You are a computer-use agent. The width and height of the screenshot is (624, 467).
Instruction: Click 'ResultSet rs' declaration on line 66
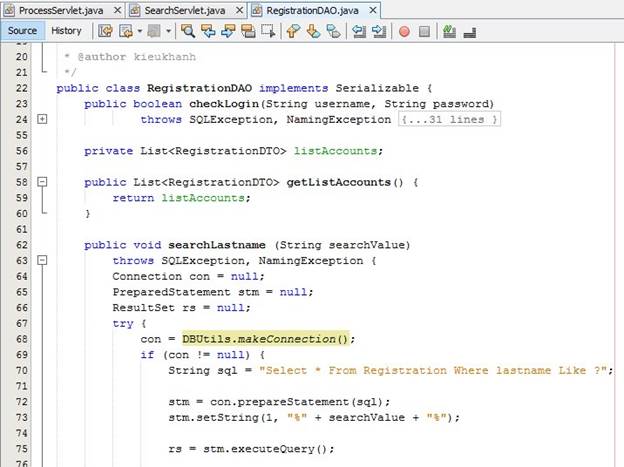point(154,308)
